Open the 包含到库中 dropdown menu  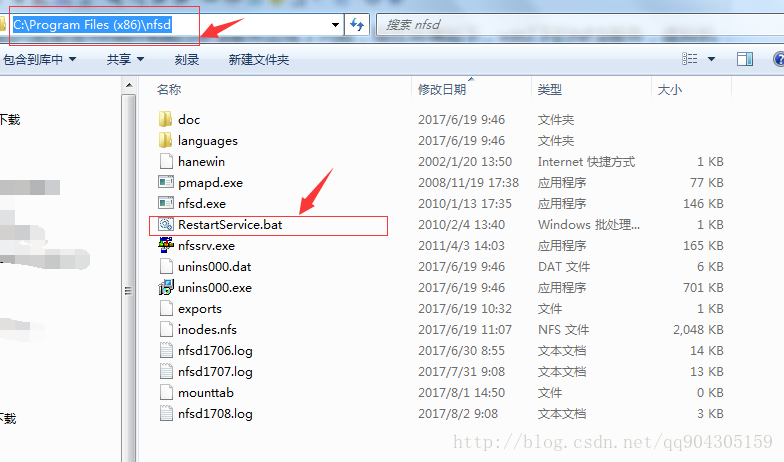click(x=40, y=60)
